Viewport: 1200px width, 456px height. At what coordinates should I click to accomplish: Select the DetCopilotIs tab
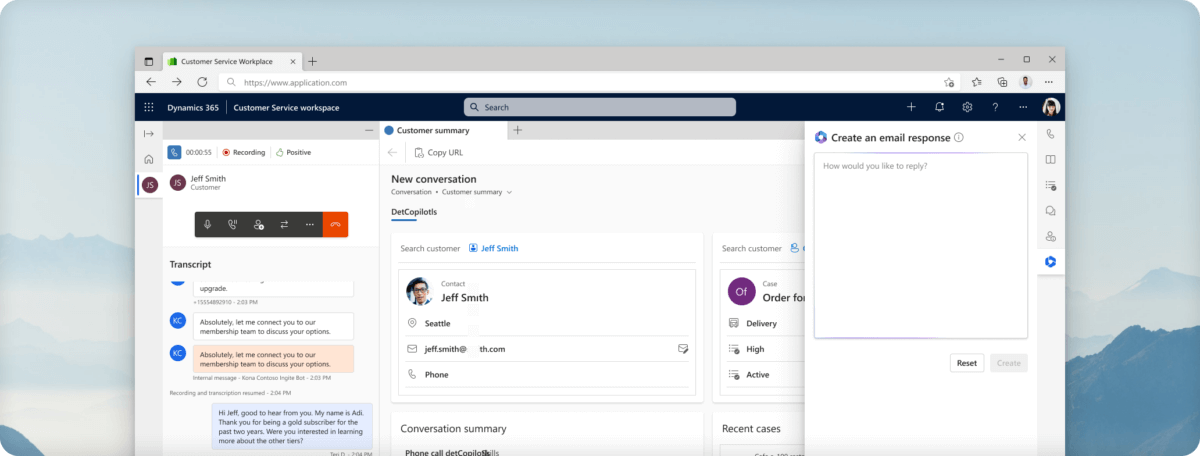(x=414, y=212)
